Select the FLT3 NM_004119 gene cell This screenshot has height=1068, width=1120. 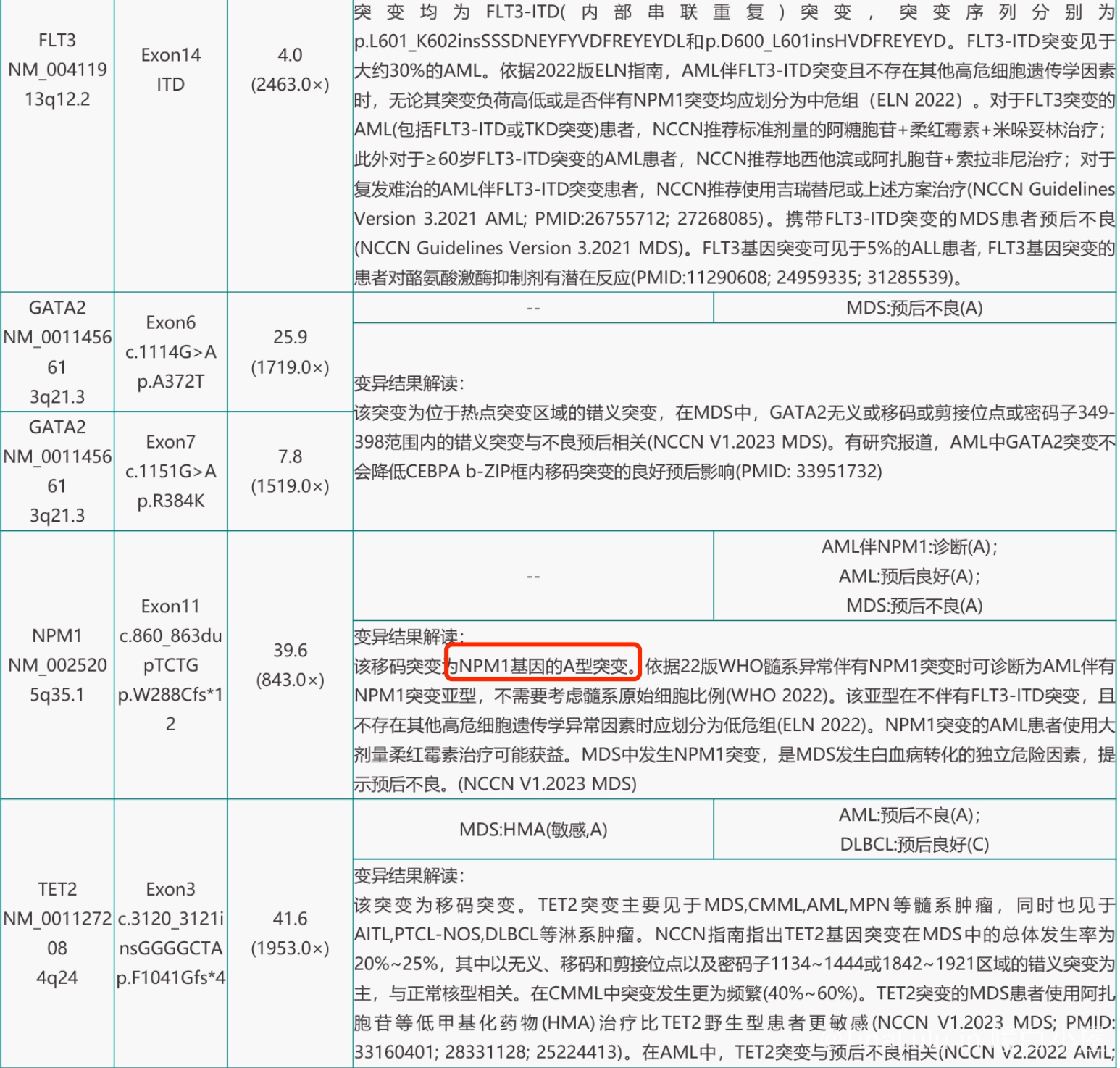tap(57, 70)
